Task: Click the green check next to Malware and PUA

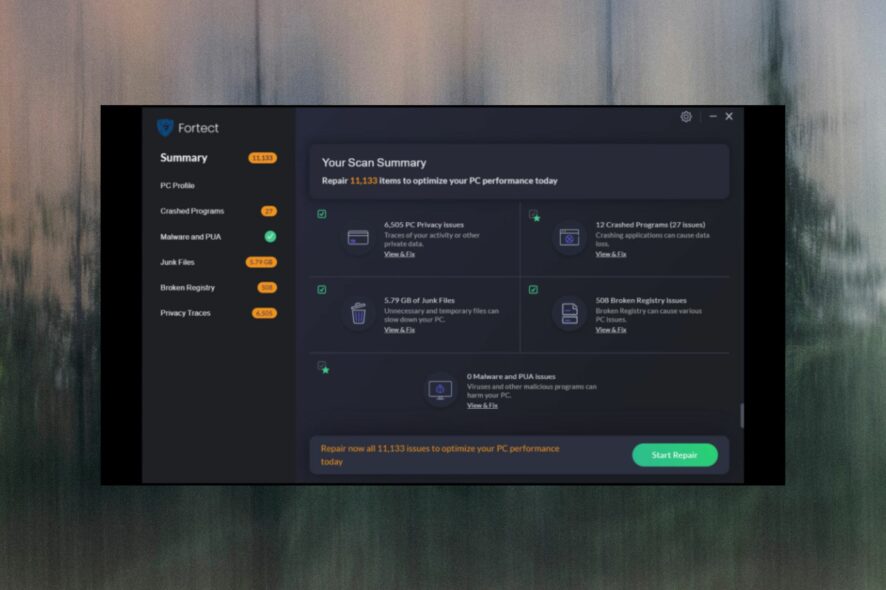Action: pos(271,237)
